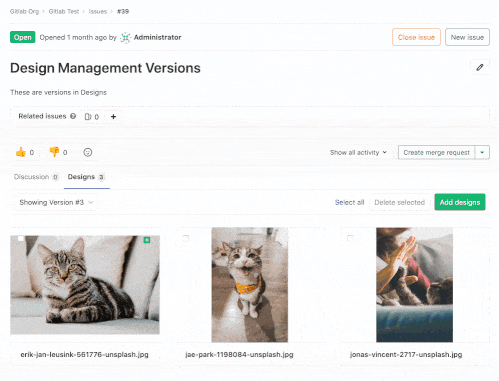Click the Add designs button

460,202
